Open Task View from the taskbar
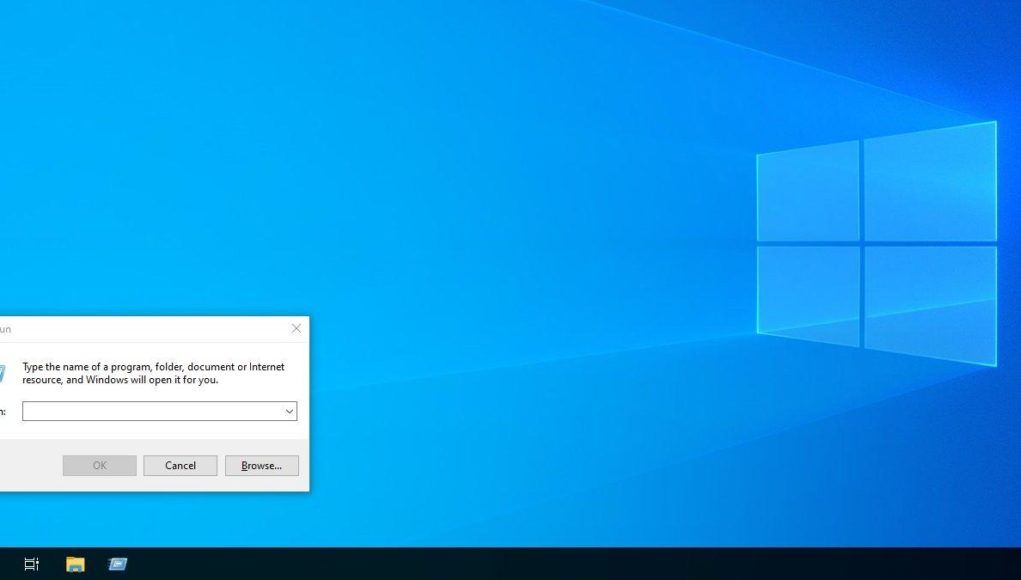The width and height of the screenshot is (1021, 580). point(31,564)
